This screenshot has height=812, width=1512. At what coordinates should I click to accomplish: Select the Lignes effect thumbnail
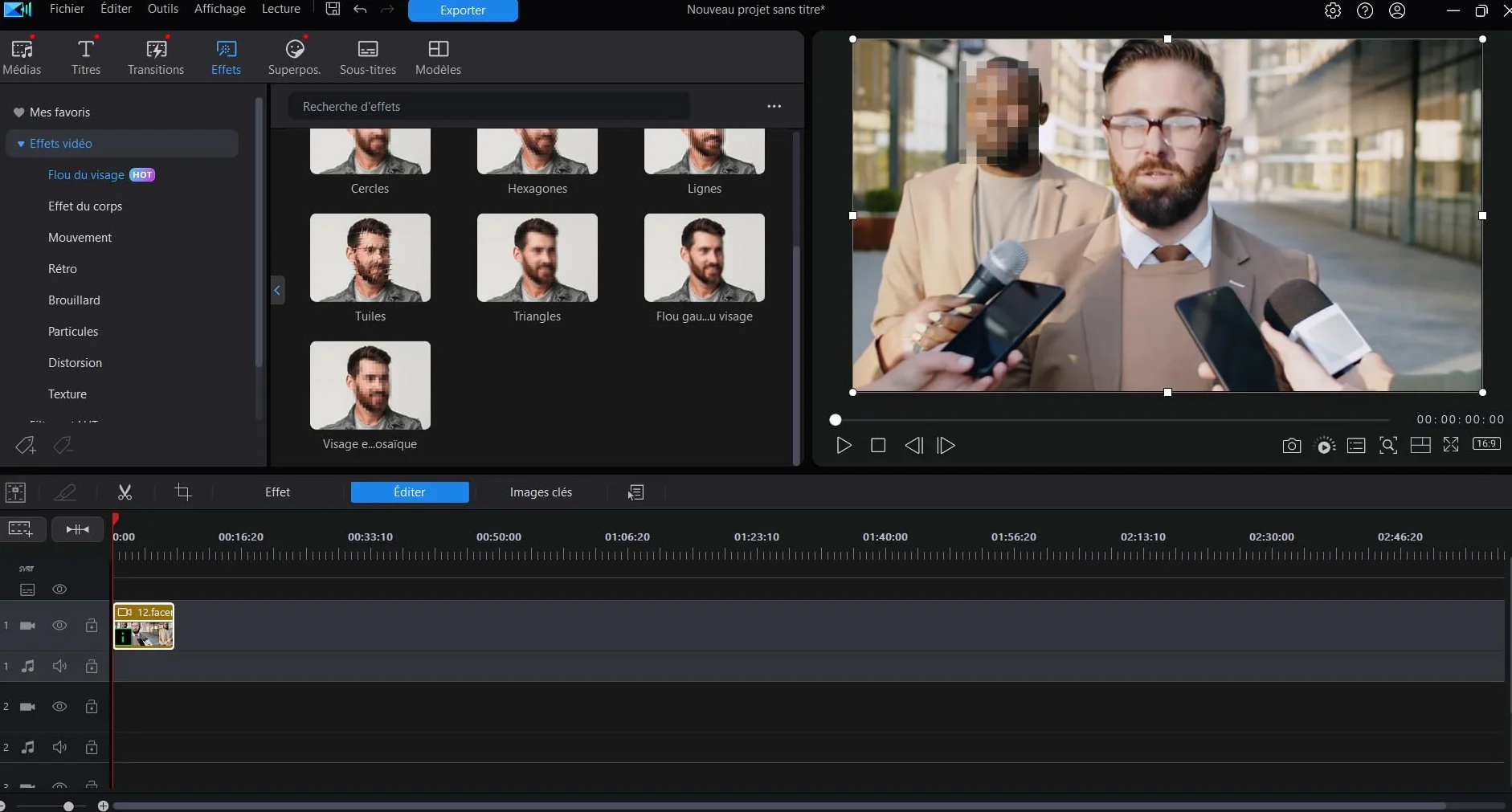pos(705,152)
